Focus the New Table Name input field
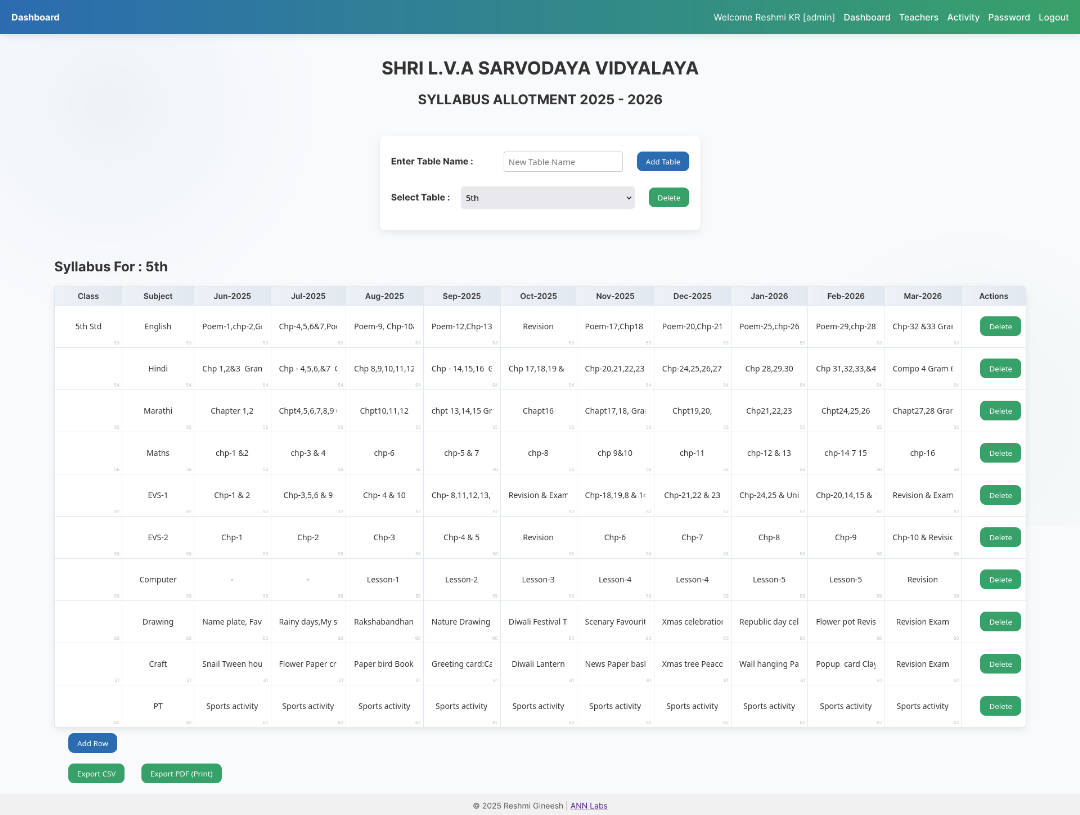The height and width of the screenshot is (815, 1080). (562, 162)
